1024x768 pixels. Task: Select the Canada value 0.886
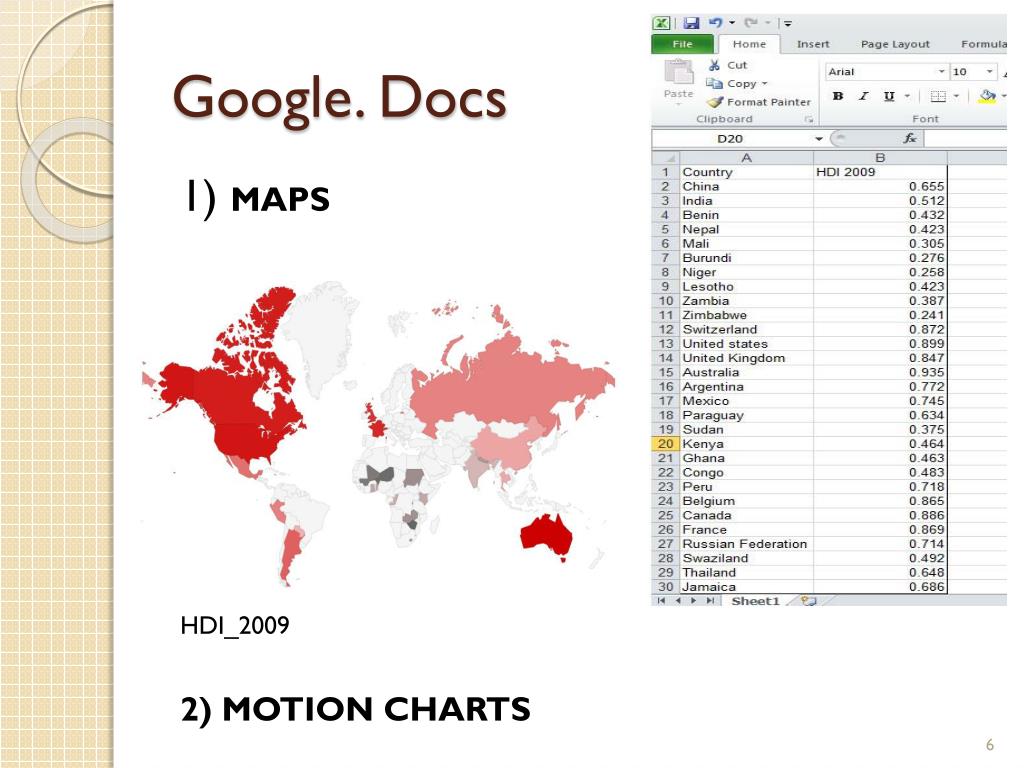[880, 515]
